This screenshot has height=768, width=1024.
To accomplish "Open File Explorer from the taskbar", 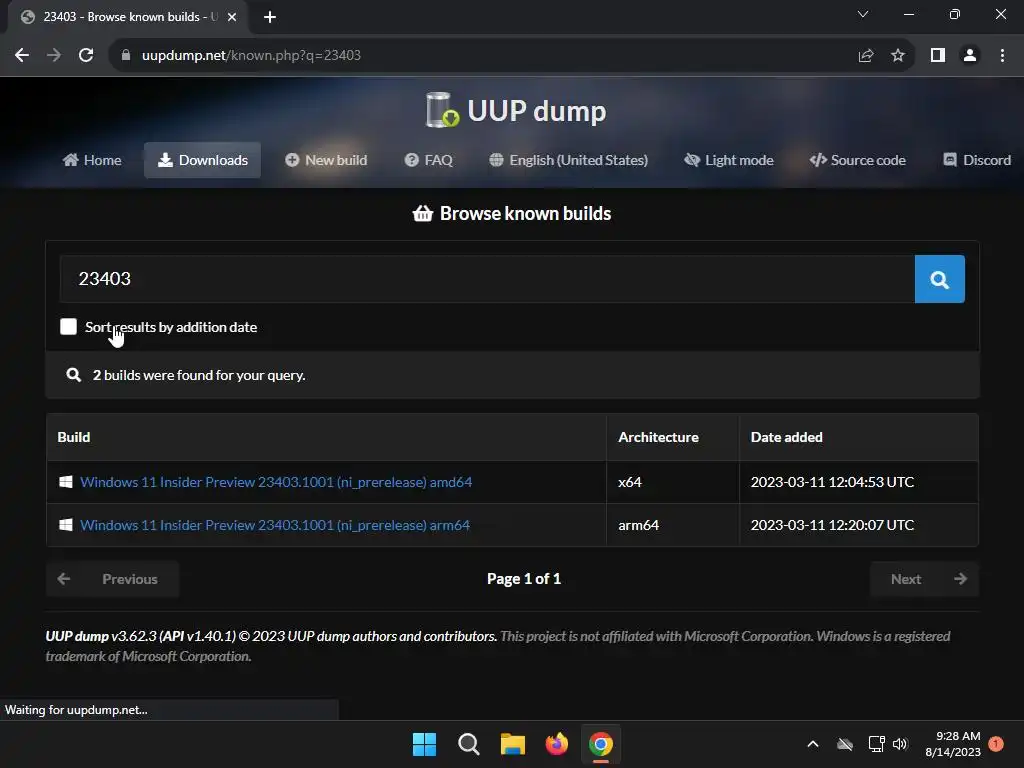I will pyautogui.click(x=513, y=744).
